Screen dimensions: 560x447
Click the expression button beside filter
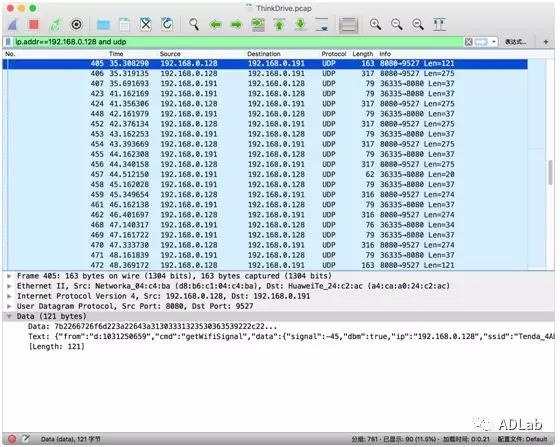point(515,42)
